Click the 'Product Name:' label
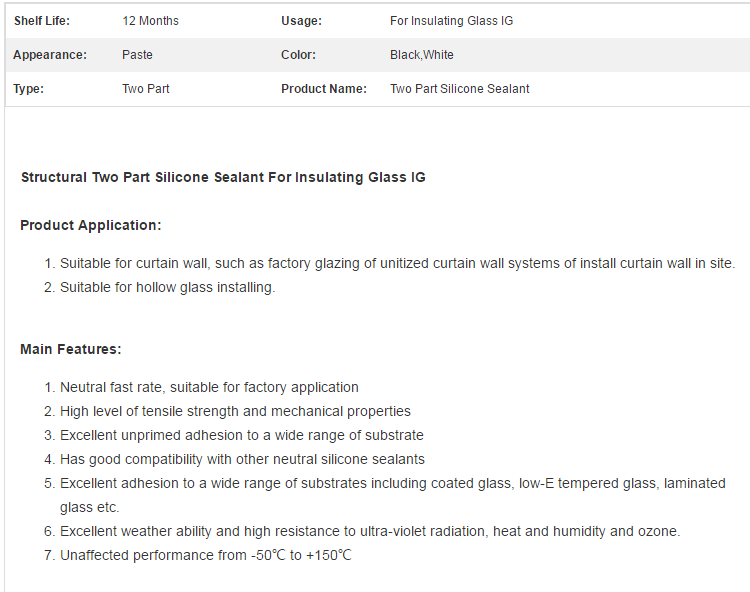Screen dimensions: 750x592 324,89
